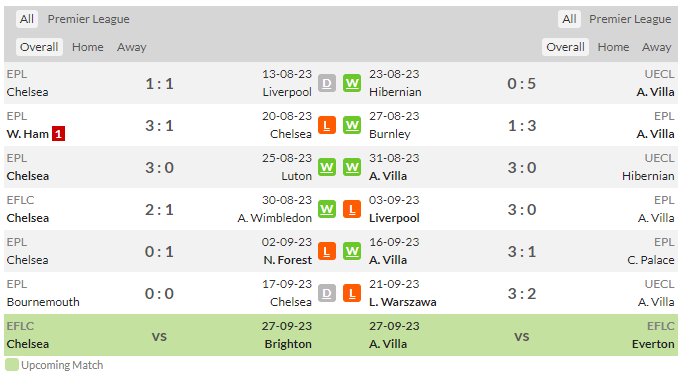This screenshot has width=682, height=384.
Task: Click the D badge for Bournemouth vs Chelsea
Action: click(x=327, y=293)
